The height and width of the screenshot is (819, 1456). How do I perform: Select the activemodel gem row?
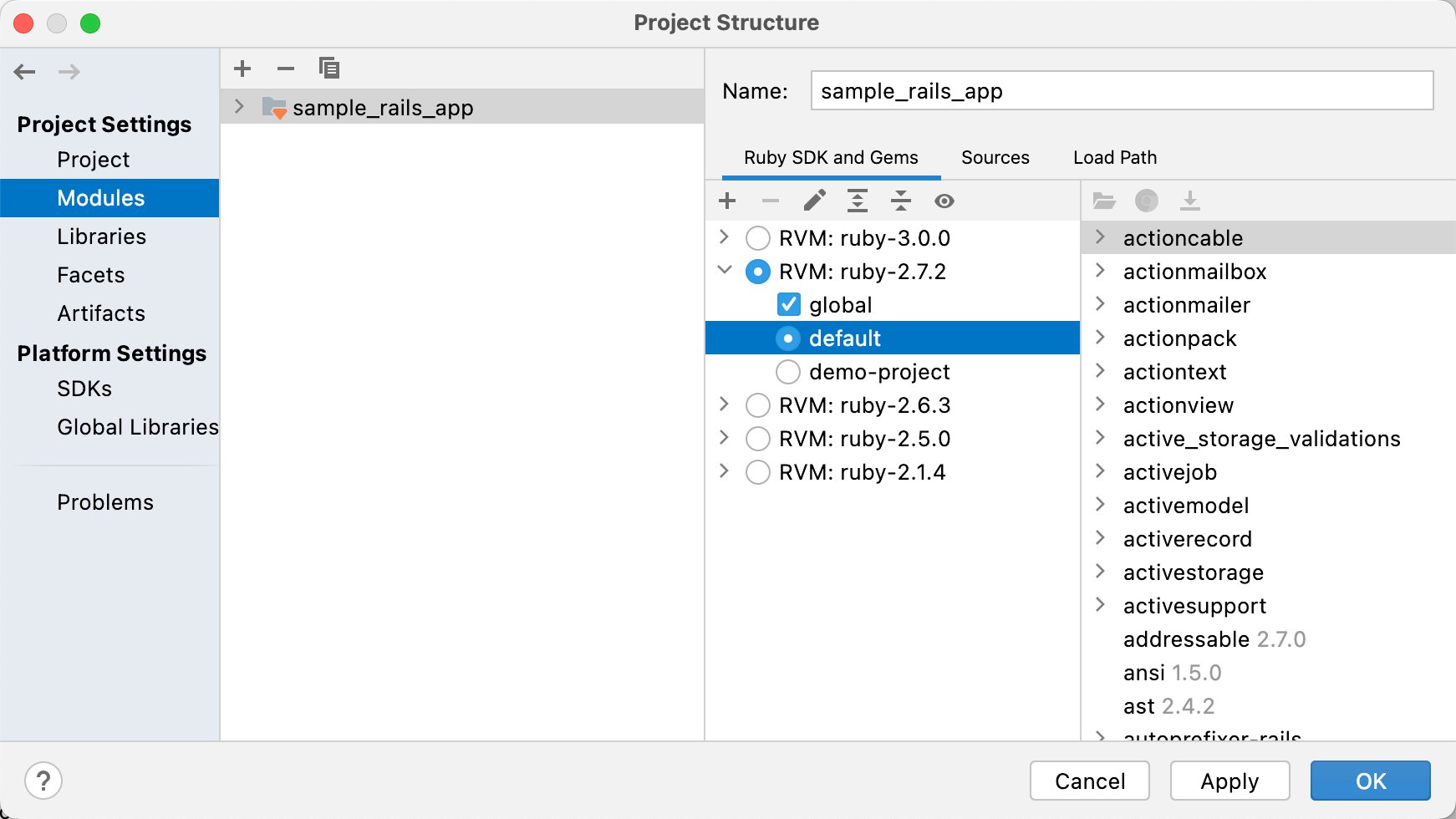(x=1269, y=506)
